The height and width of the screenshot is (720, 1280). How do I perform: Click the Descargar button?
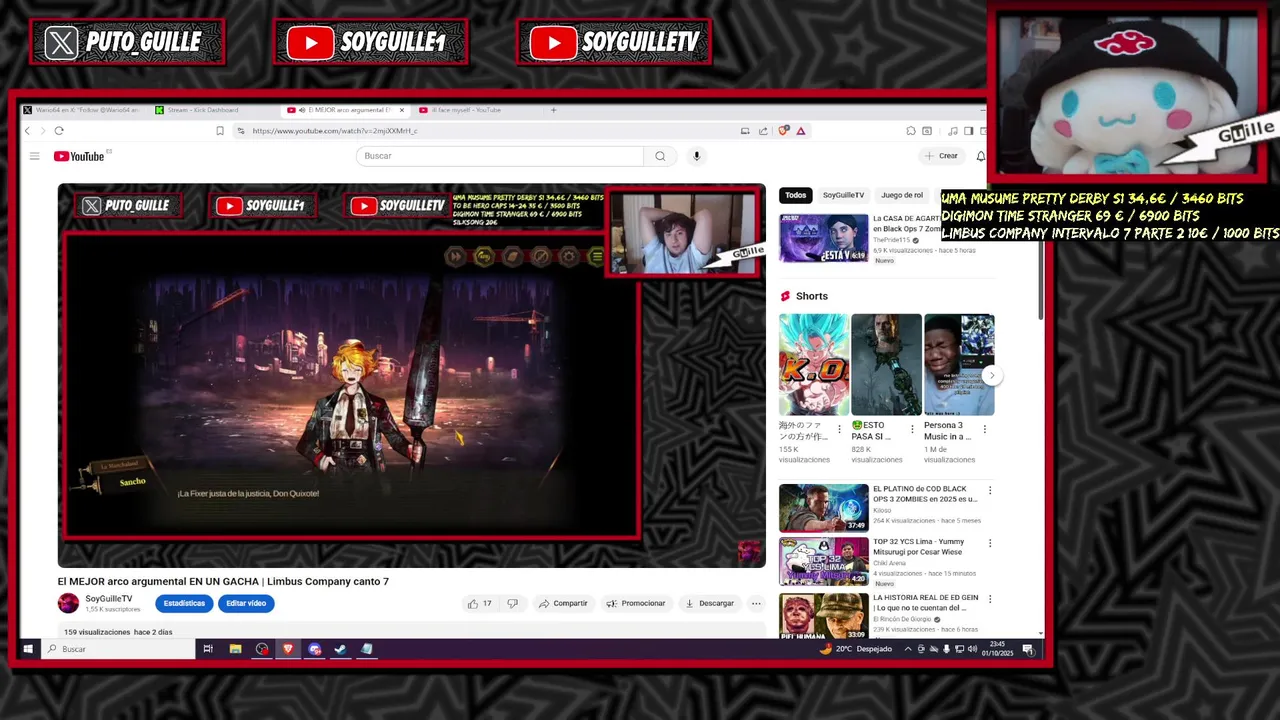coord(710,603)
